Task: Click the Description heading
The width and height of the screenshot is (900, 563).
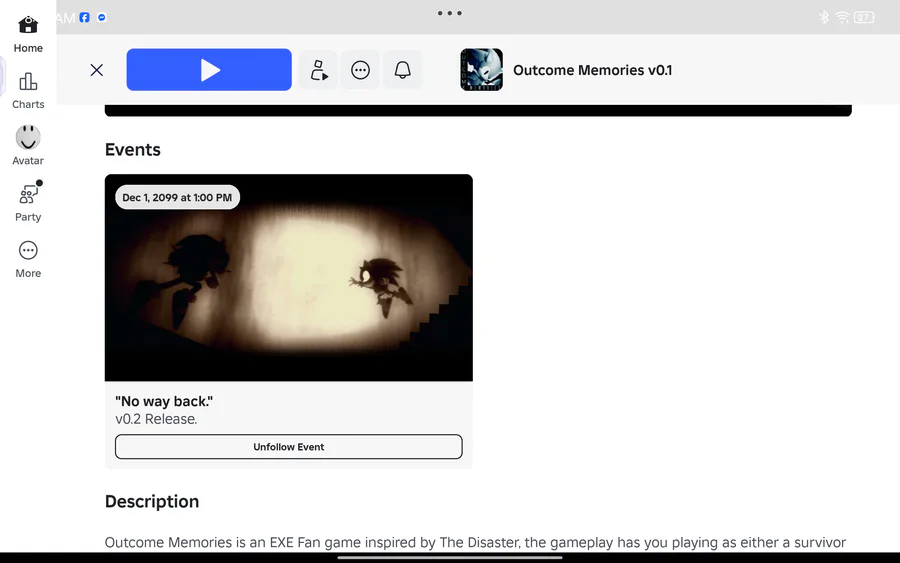Action: click(x=152, y=502)
